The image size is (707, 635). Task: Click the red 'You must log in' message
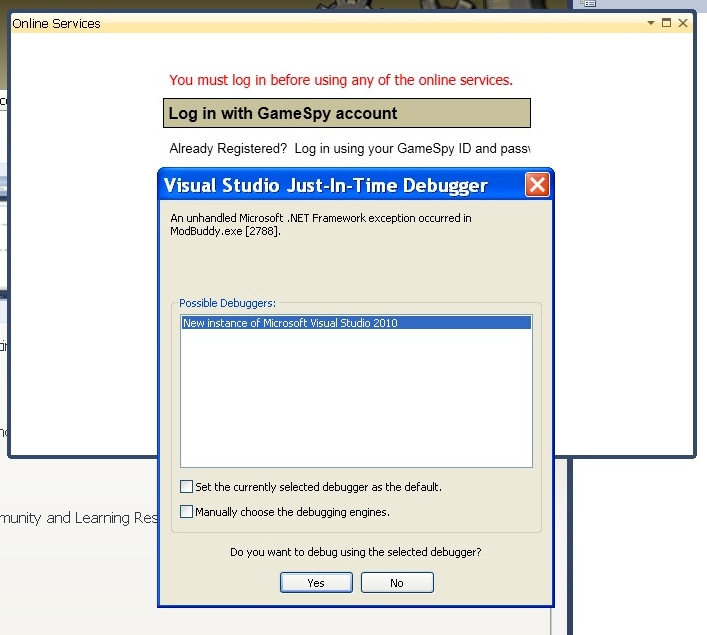point(341,80)
